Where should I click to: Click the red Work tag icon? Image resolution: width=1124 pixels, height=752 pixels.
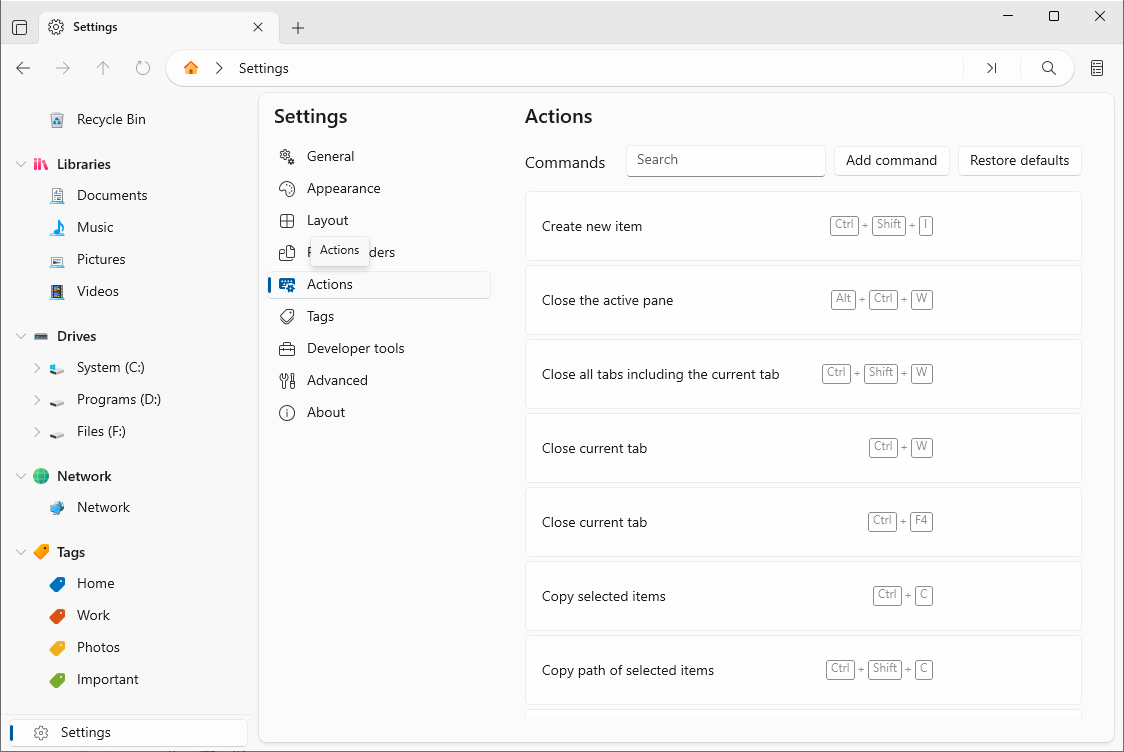[x=57, y=616]
